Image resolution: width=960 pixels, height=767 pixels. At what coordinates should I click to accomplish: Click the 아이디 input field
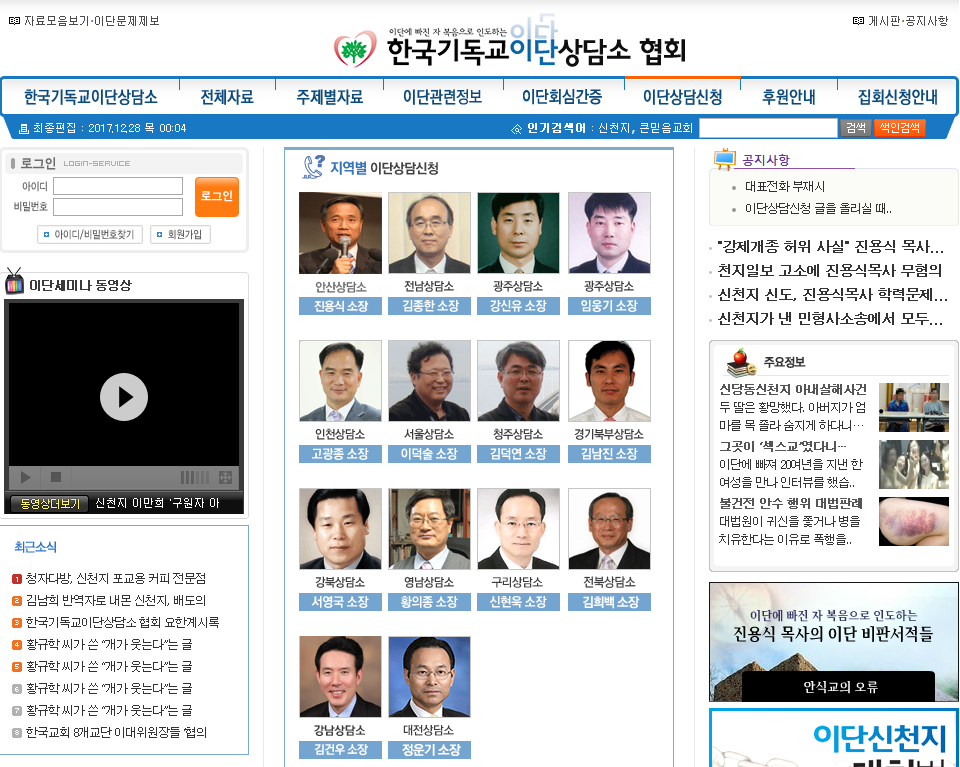tap(118, 186)
